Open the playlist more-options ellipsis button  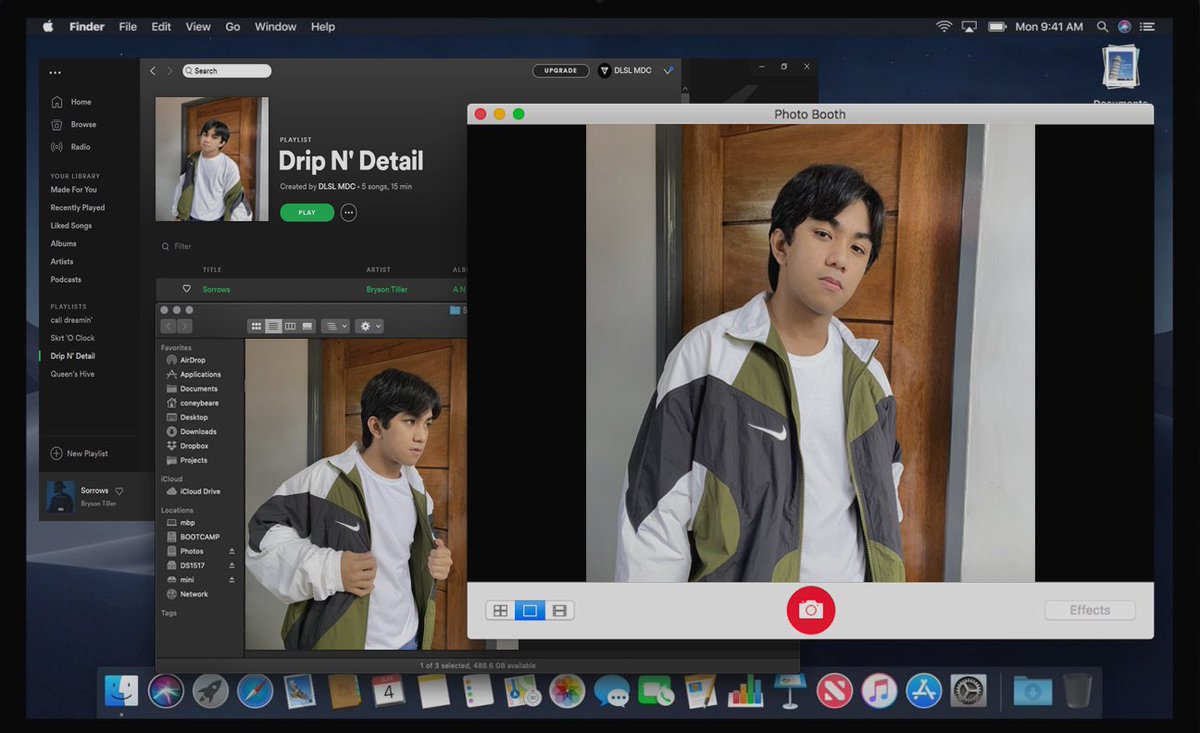348,212
